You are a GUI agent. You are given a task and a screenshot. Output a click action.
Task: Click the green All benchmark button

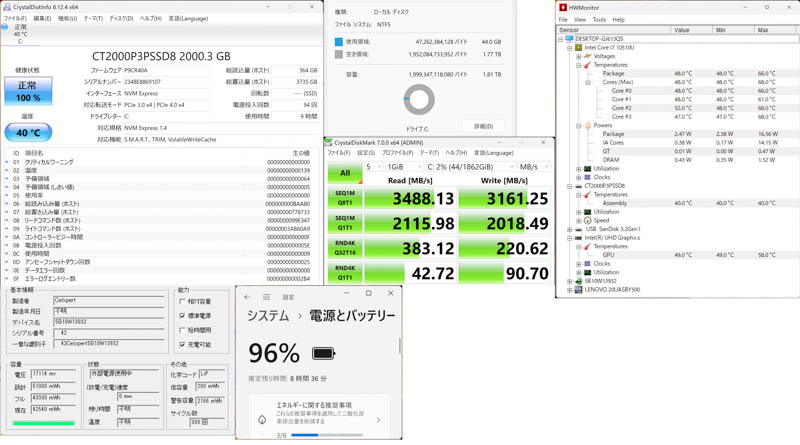click(344, 172)
